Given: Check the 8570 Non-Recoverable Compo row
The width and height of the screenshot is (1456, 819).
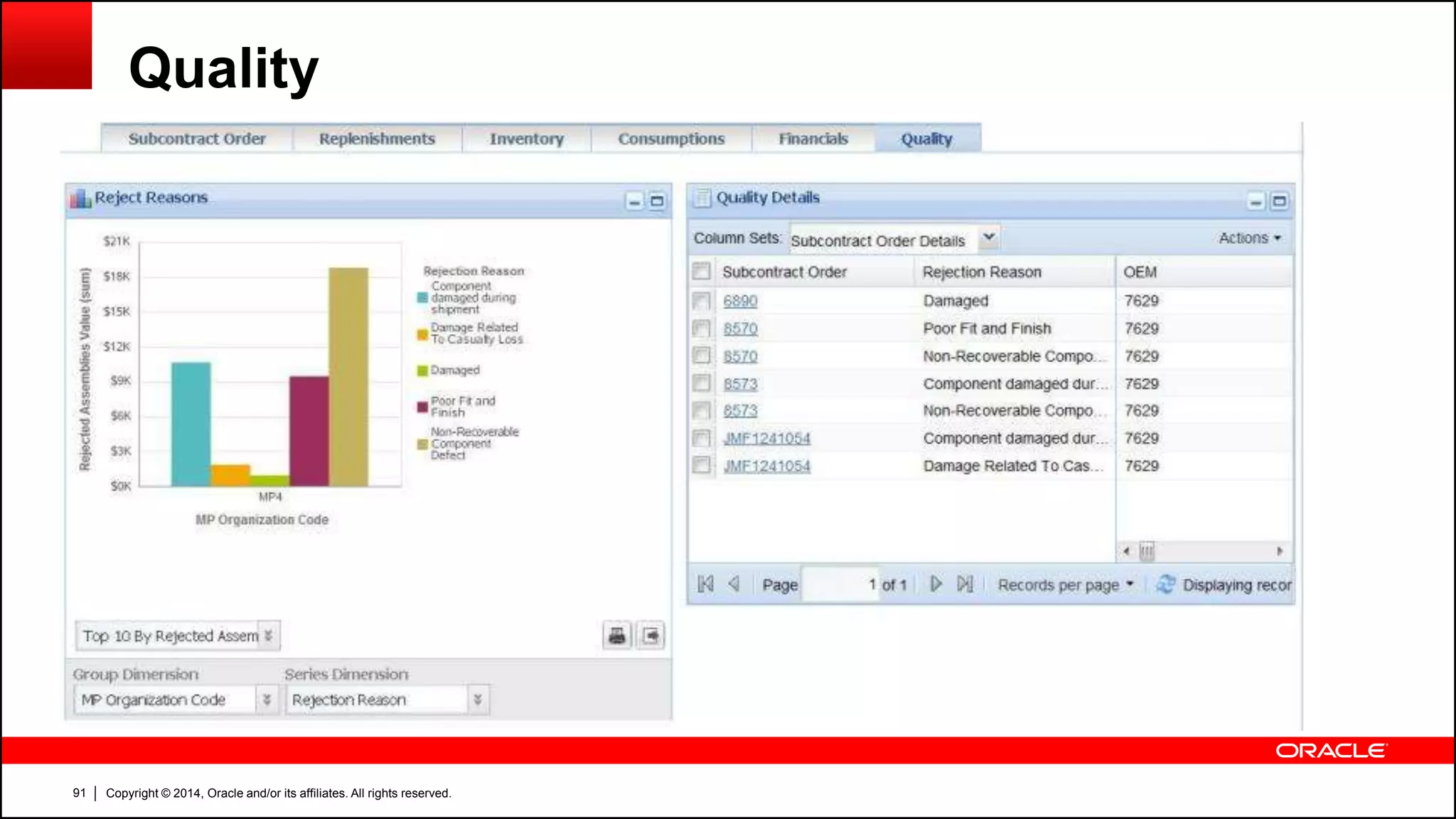Looking at the screenshot, I should pos(702,356).
